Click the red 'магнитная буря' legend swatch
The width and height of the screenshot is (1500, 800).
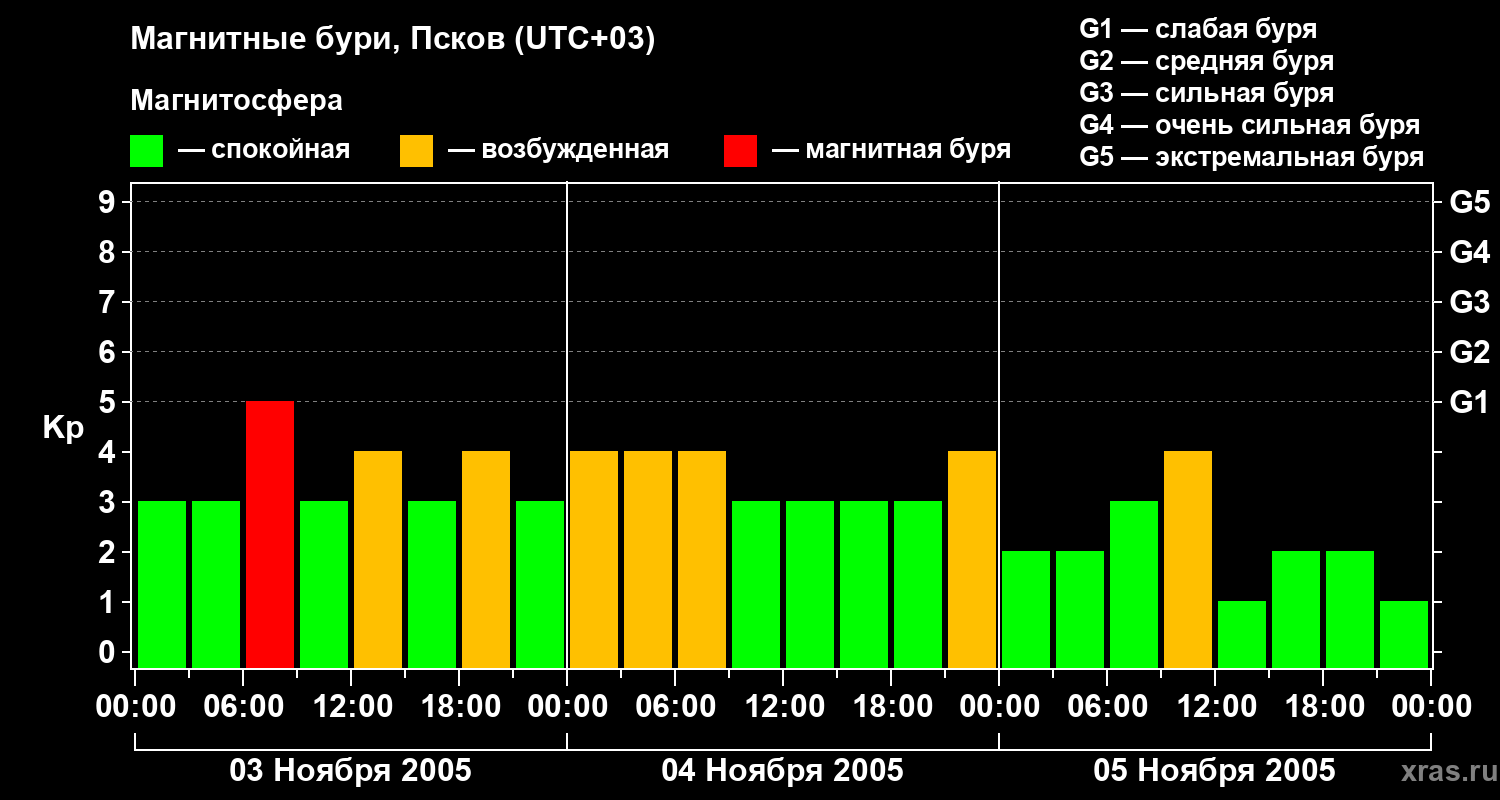(740, 151)
